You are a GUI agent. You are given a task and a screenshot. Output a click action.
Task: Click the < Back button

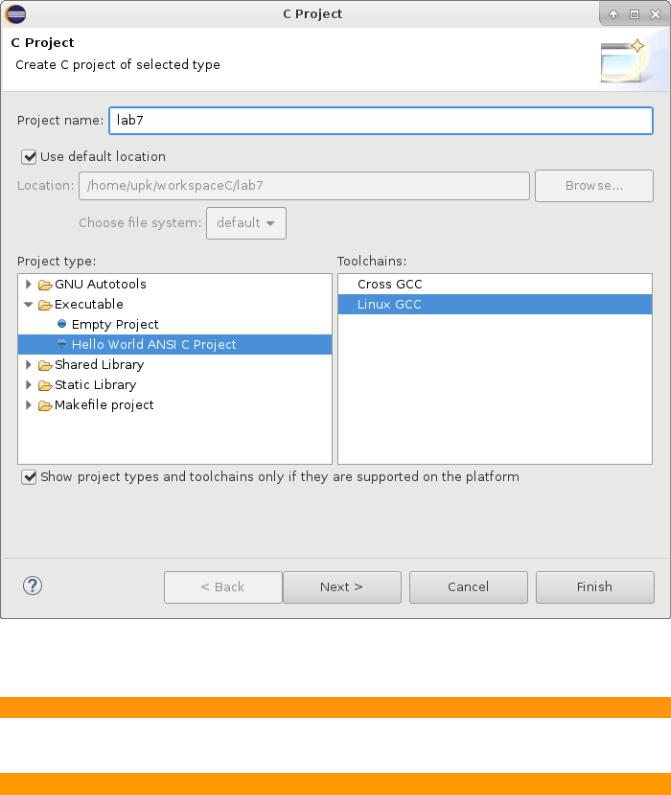(x=223, y=587)
